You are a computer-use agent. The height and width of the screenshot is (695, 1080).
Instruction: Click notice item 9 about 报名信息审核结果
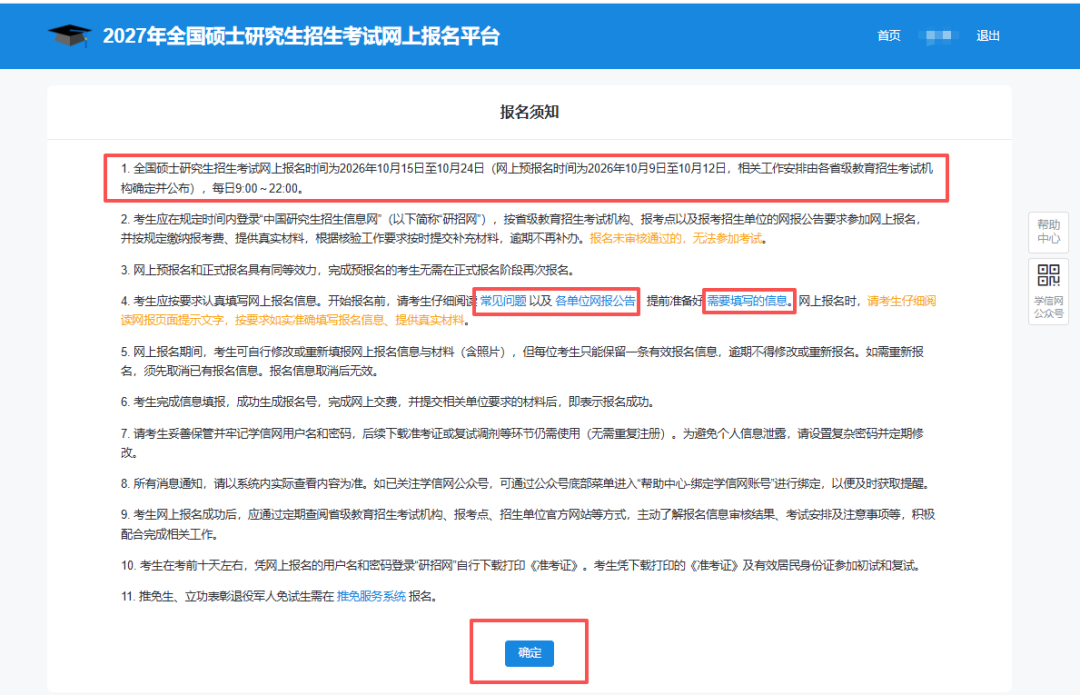528,524
